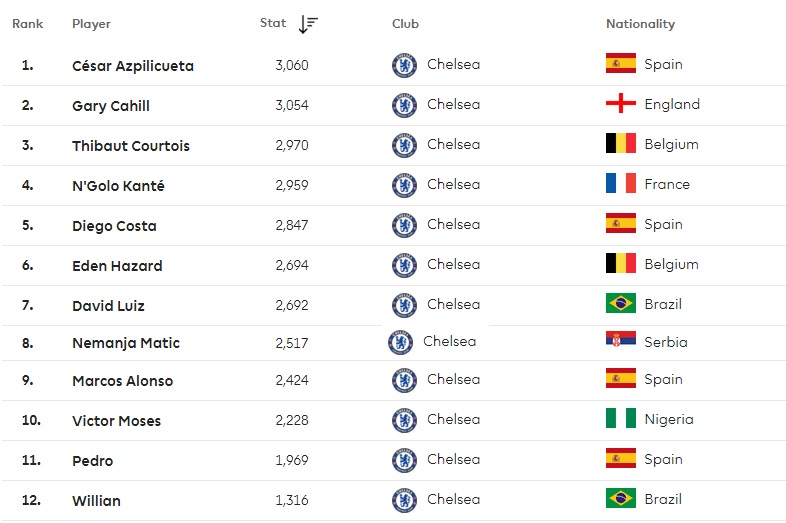Viewport: 786px width, 523px height.
Task: Click the Chelsea club name for Gary Cahill
Action: (x=453, y=104)
